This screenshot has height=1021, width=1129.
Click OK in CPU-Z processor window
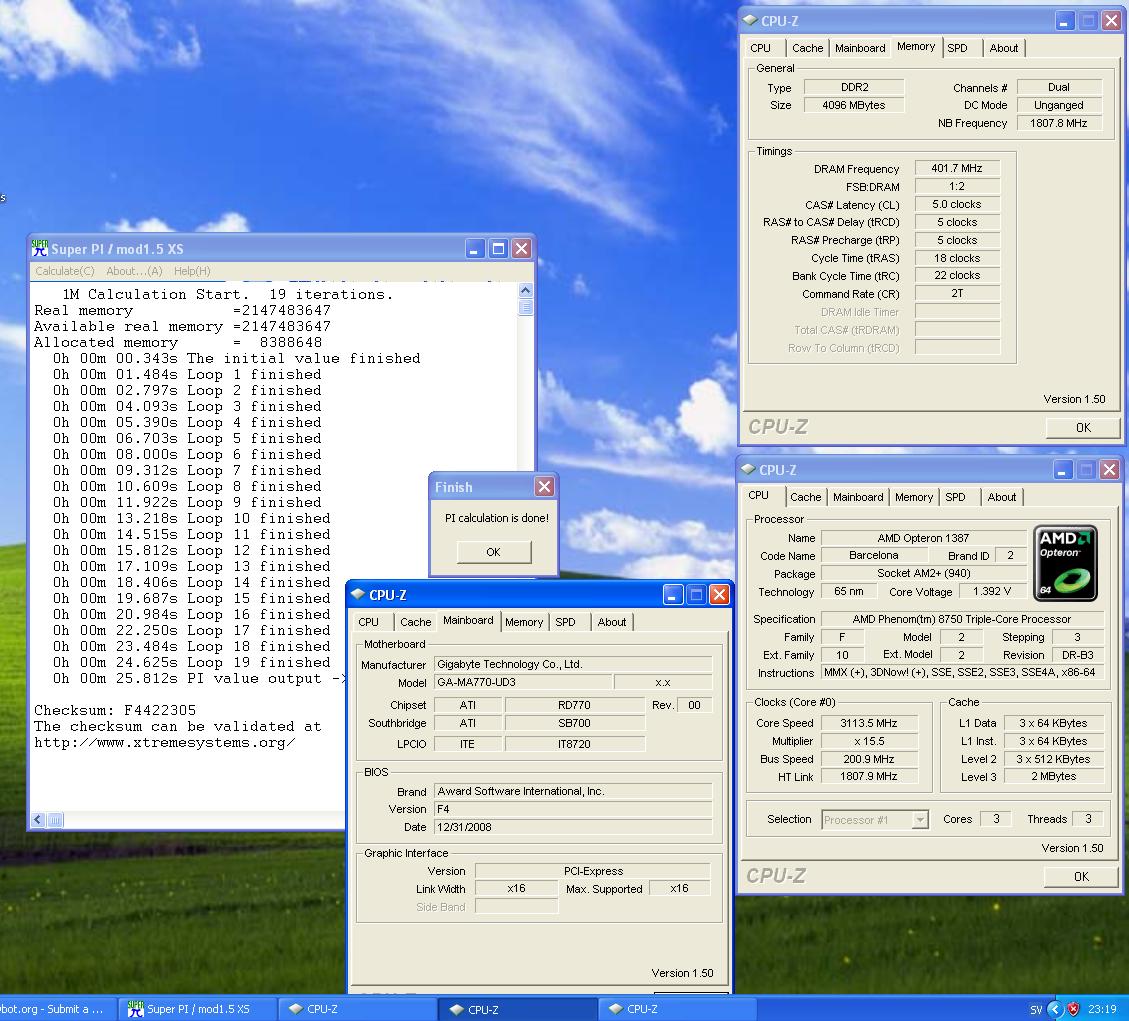click(1080, 876)
